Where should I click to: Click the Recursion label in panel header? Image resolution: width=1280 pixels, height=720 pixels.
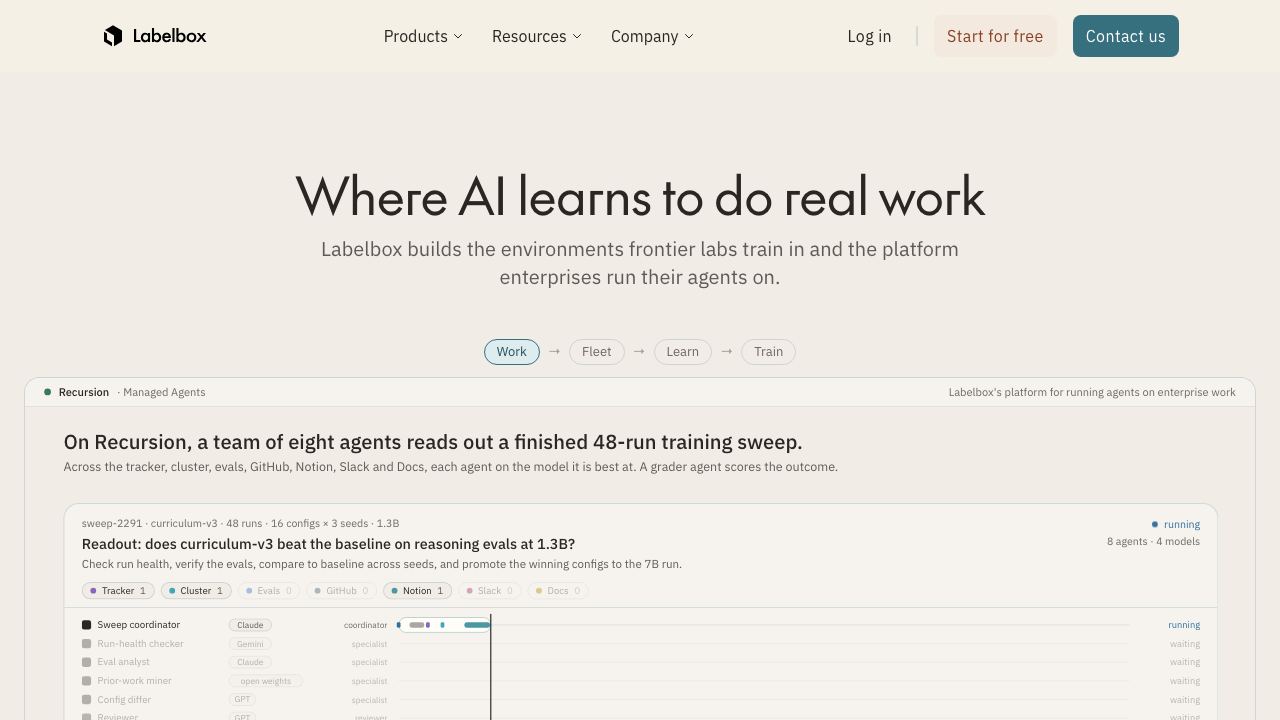(84, 392)
